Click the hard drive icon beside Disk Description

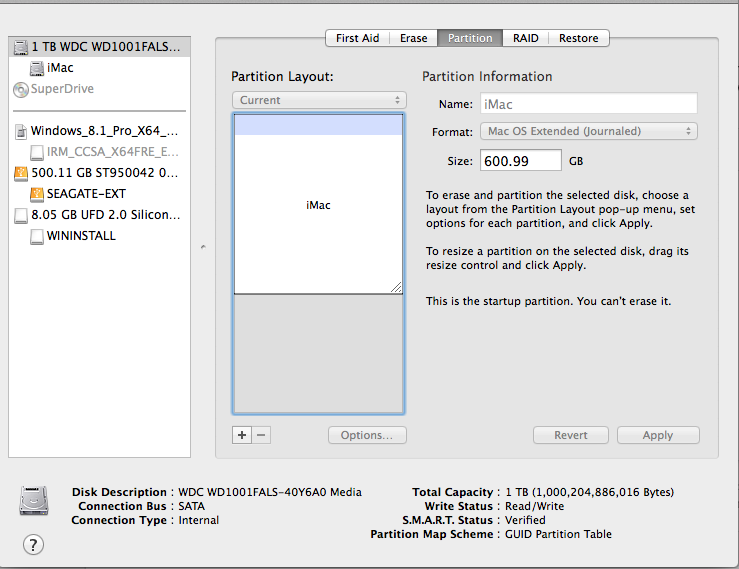click(x=34, y=500)
